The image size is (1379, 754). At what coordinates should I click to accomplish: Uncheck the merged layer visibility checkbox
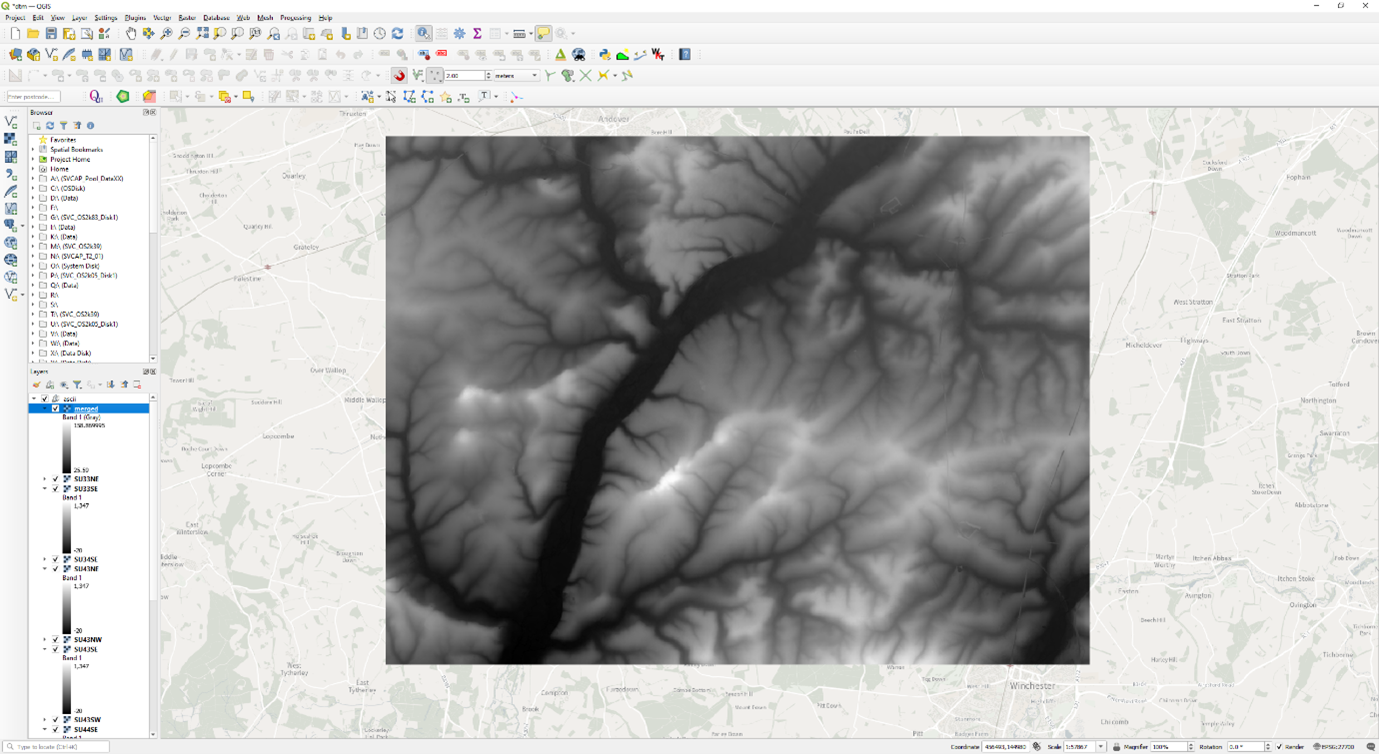coord(56,409)
